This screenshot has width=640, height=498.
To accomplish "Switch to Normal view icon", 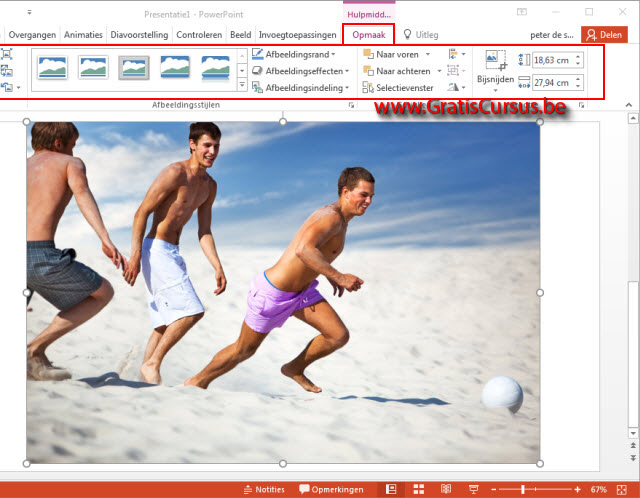I will click(x=391, y=489).
